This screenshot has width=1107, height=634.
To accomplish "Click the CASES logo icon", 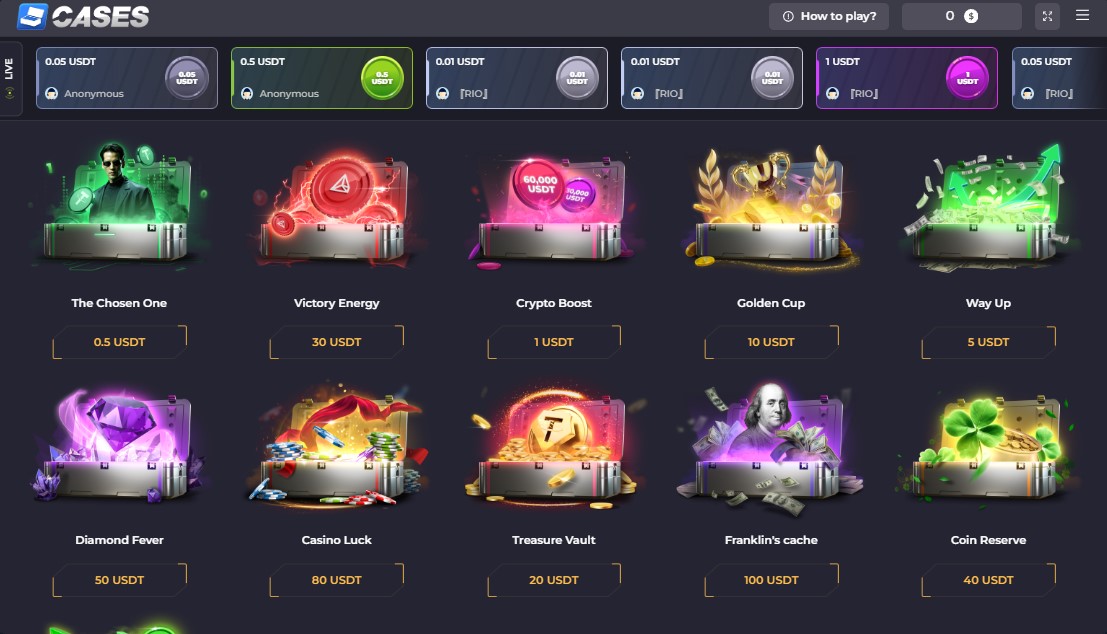I will coord(32,16).
